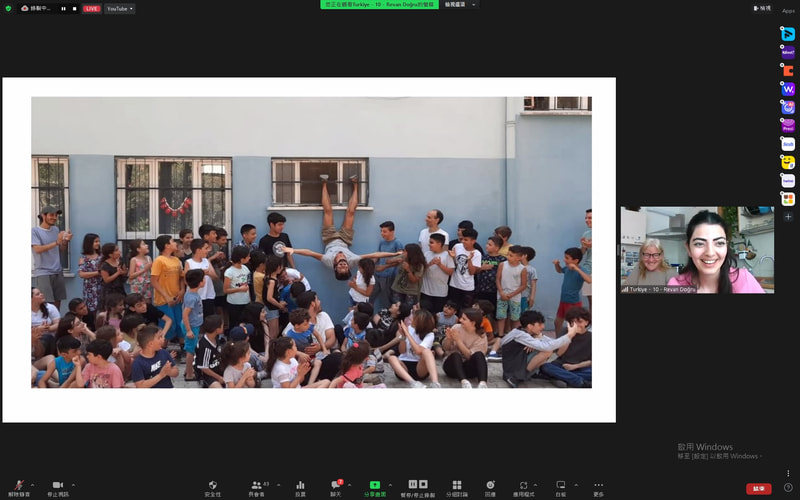The height and width of the screenshot is (500, 800).
Task: Open Breakout Rooms grid icon
Action: [457, 488]
